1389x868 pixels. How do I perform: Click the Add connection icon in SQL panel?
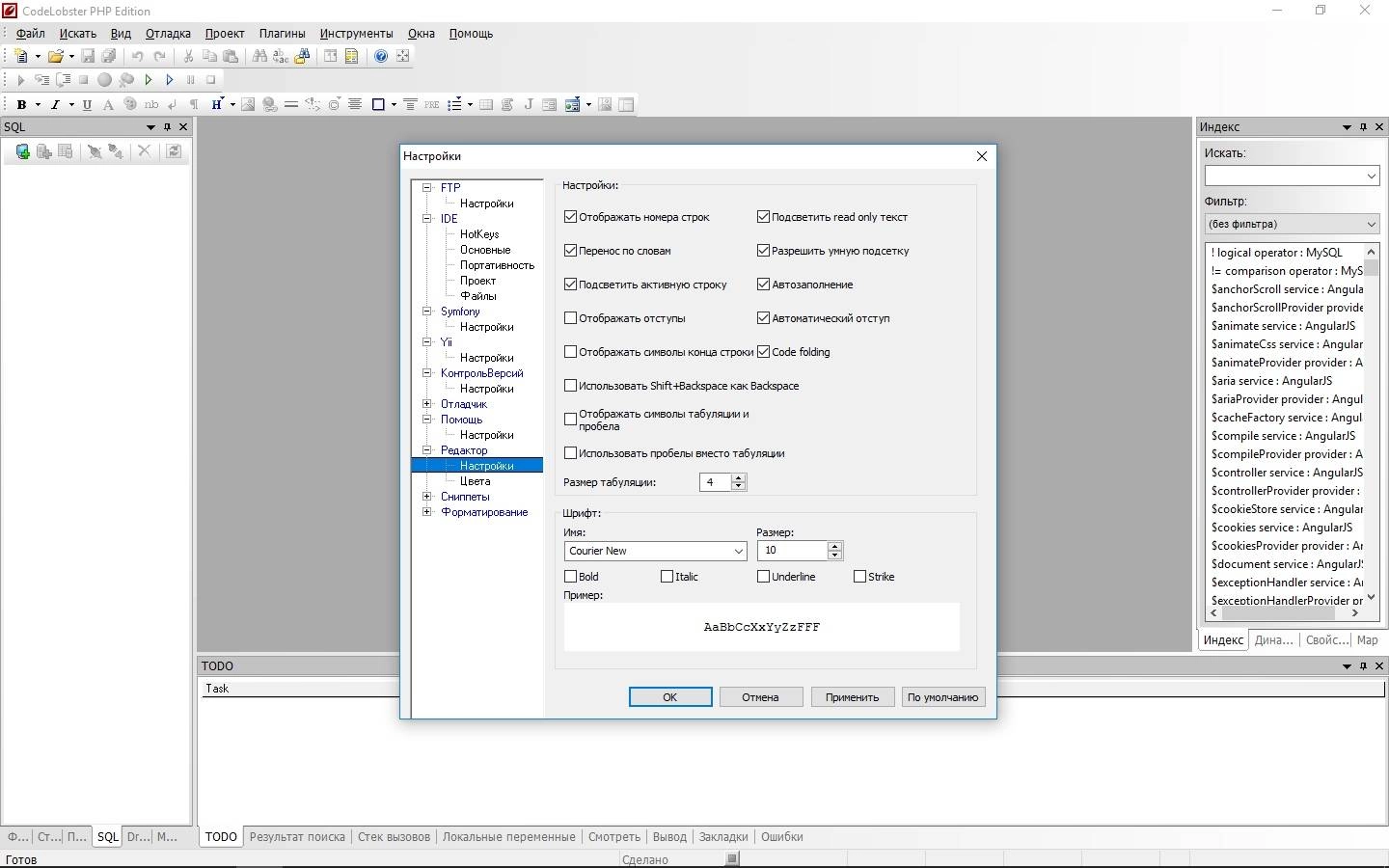click(x=22, y=151)
